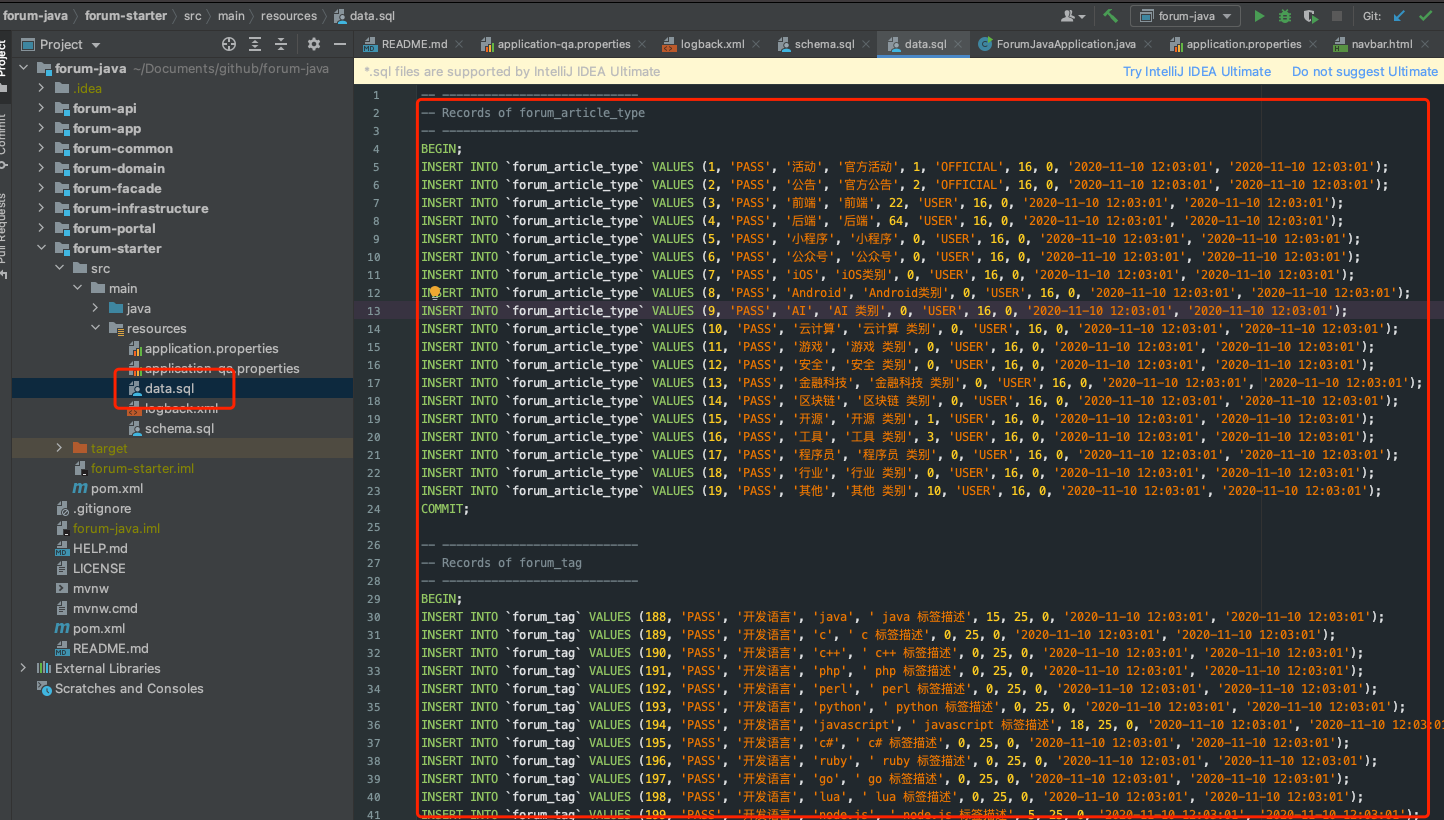Click resources in the breadcrumb bar

(x=289, y=16)
